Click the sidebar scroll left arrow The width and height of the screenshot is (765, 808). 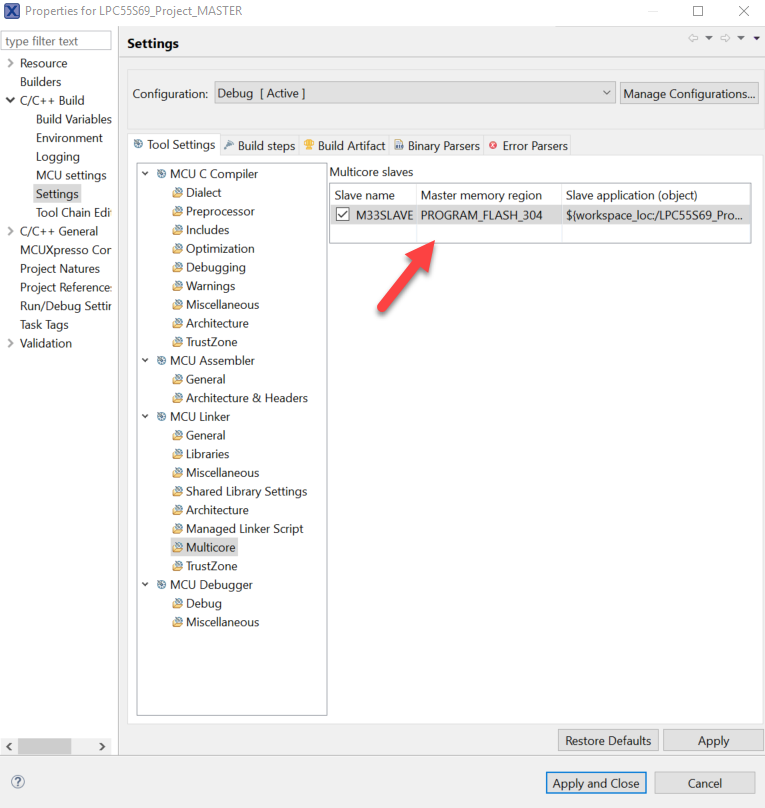tap(9, 746)
